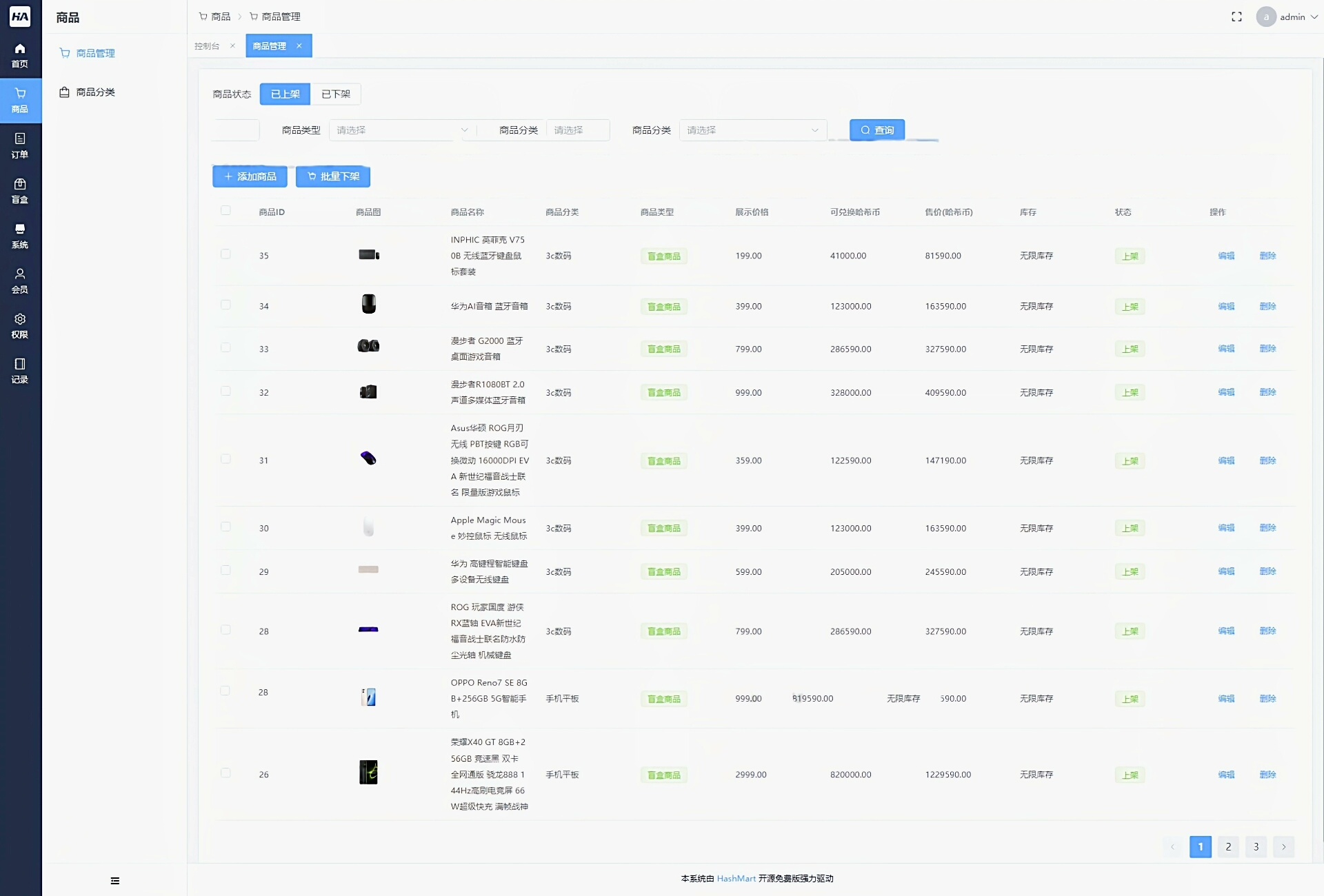This screenshot has width=1324, height=896.
Task: Check the select-all header checkbox
Action: 225,211
